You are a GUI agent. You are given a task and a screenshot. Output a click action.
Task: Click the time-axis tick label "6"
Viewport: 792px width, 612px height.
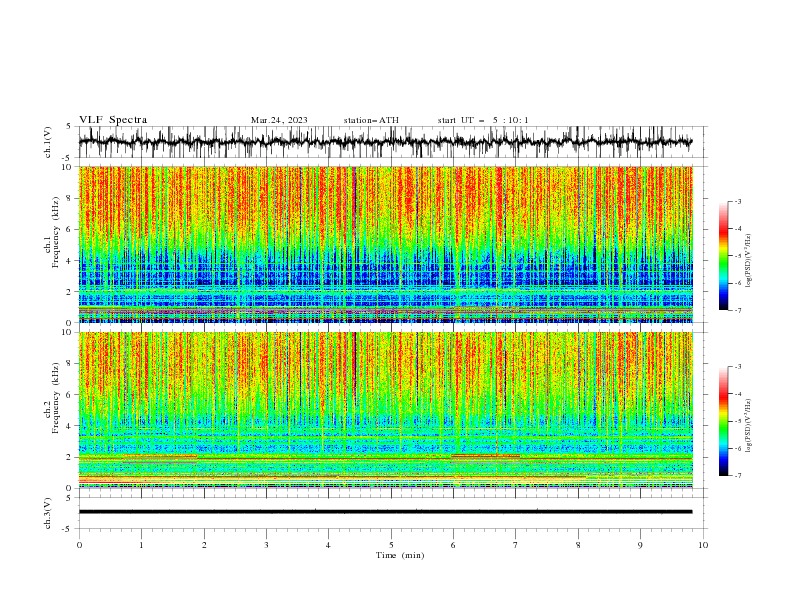coord(453,545)
